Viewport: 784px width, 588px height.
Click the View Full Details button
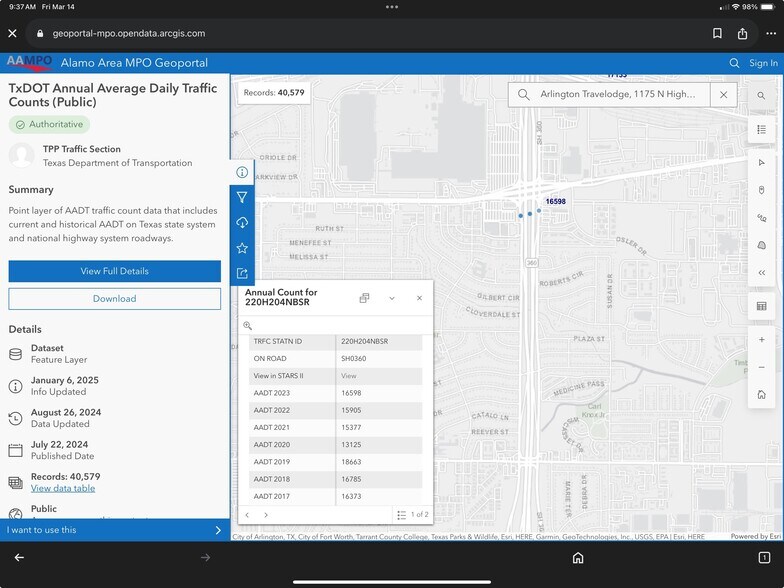[114, 271]
